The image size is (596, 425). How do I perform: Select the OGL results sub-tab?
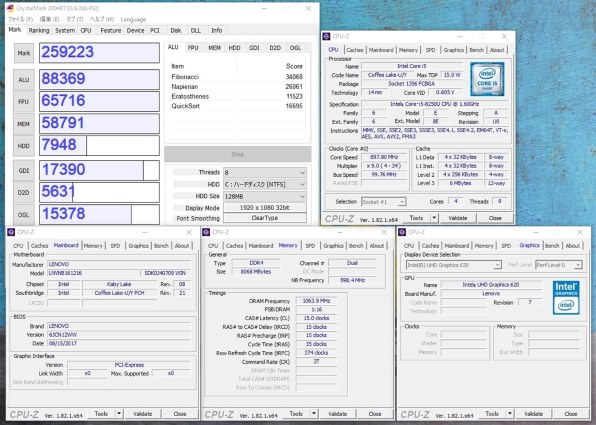(x=295, y=48)
